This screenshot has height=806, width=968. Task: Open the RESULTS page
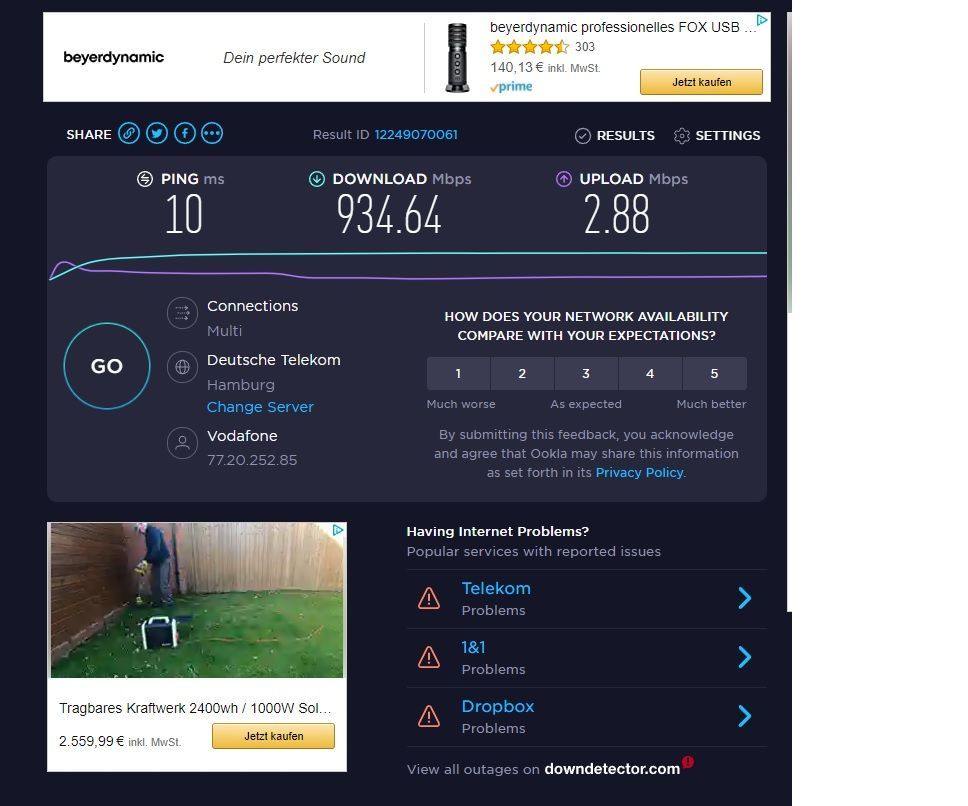point(615,136)
